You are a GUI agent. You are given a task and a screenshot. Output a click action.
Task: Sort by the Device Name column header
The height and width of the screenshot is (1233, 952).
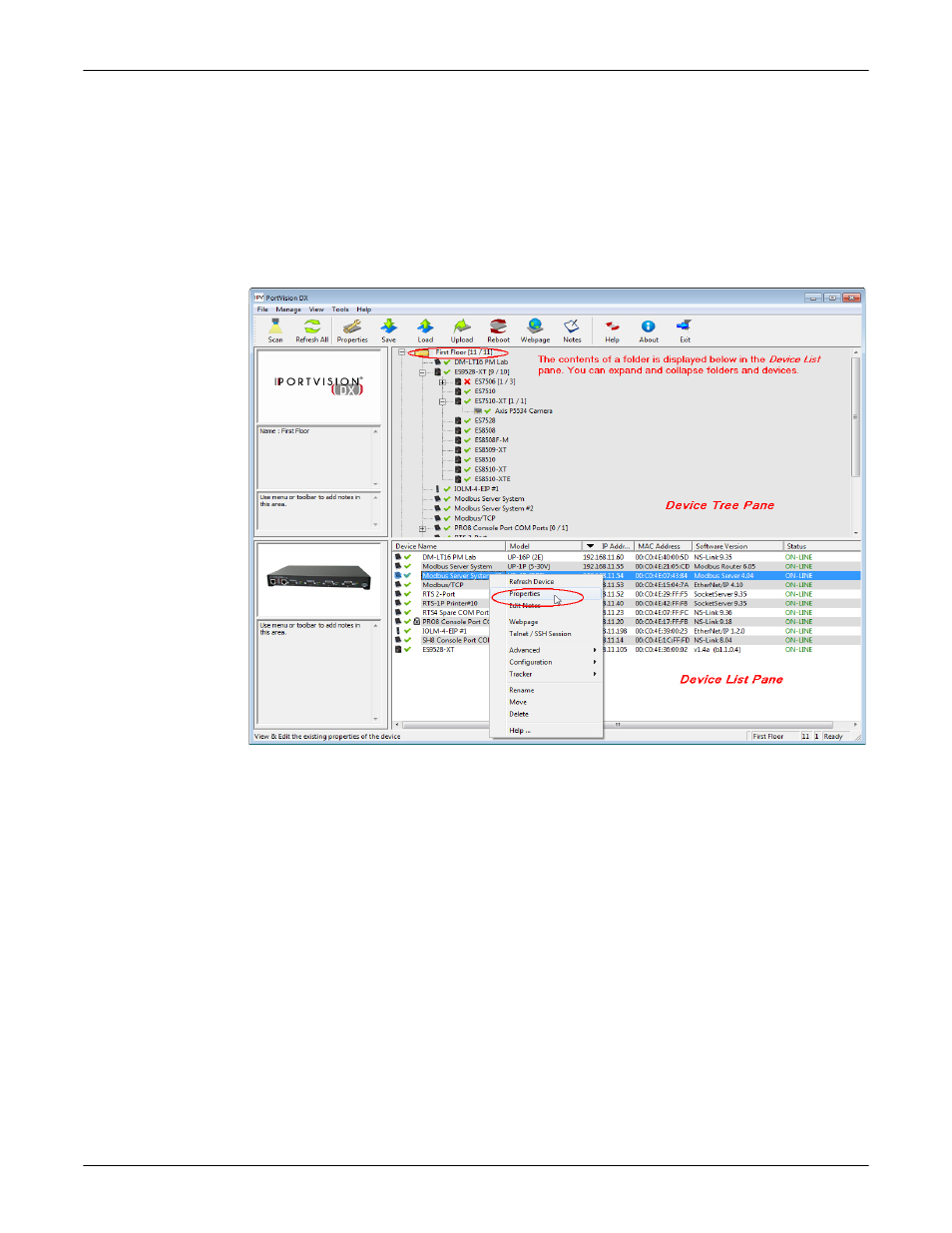[x=449, y=546]
